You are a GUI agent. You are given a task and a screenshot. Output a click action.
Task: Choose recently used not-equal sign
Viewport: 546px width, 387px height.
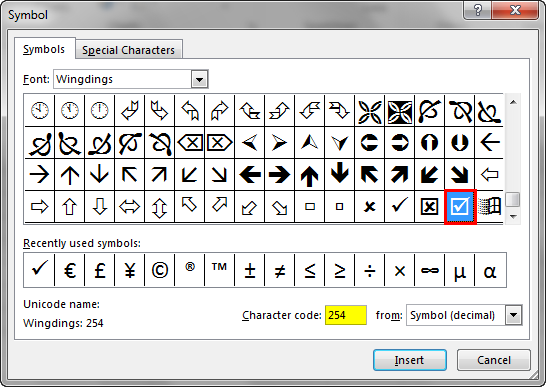(x=280, y=270)
